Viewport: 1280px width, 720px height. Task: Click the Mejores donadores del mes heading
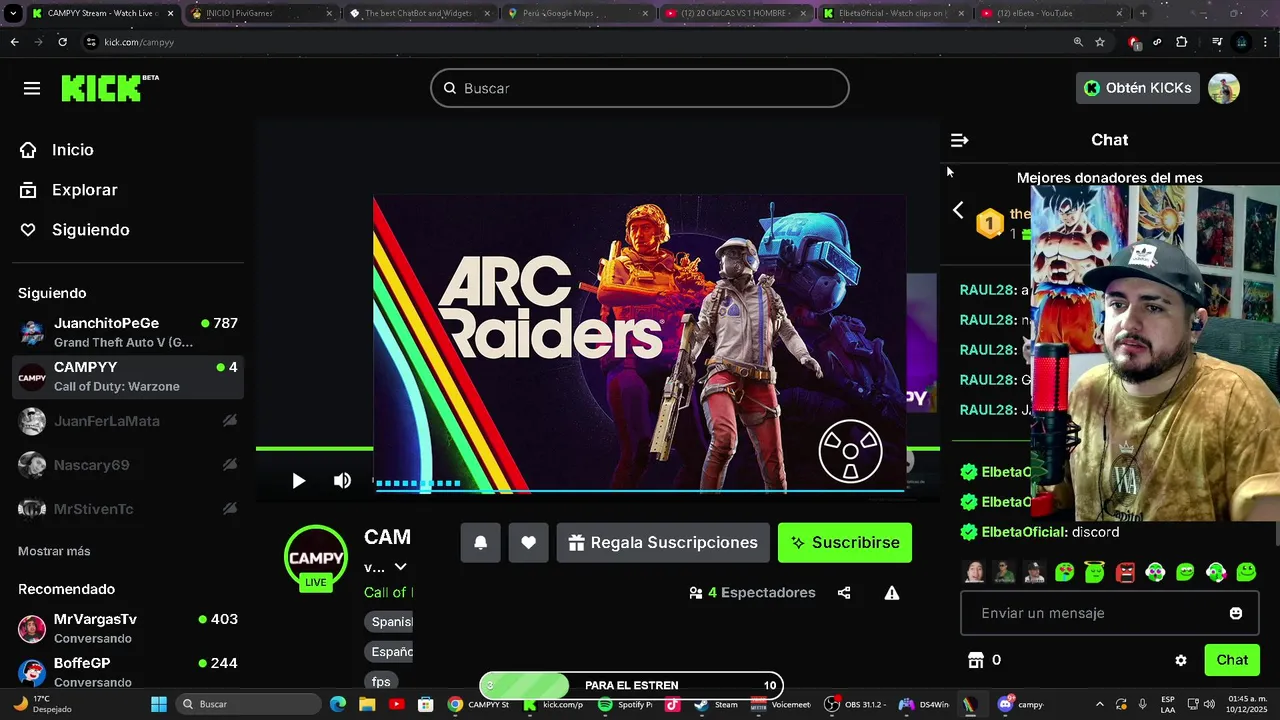point(1109,178)
